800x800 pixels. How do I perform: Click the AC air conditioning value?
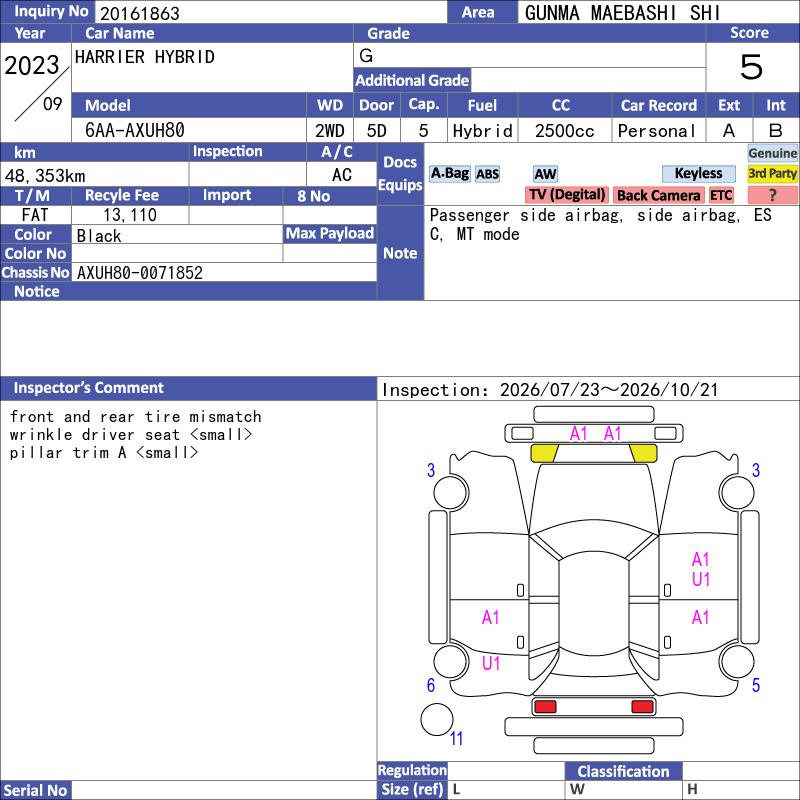pyautogui.click(x=342, y=175)
